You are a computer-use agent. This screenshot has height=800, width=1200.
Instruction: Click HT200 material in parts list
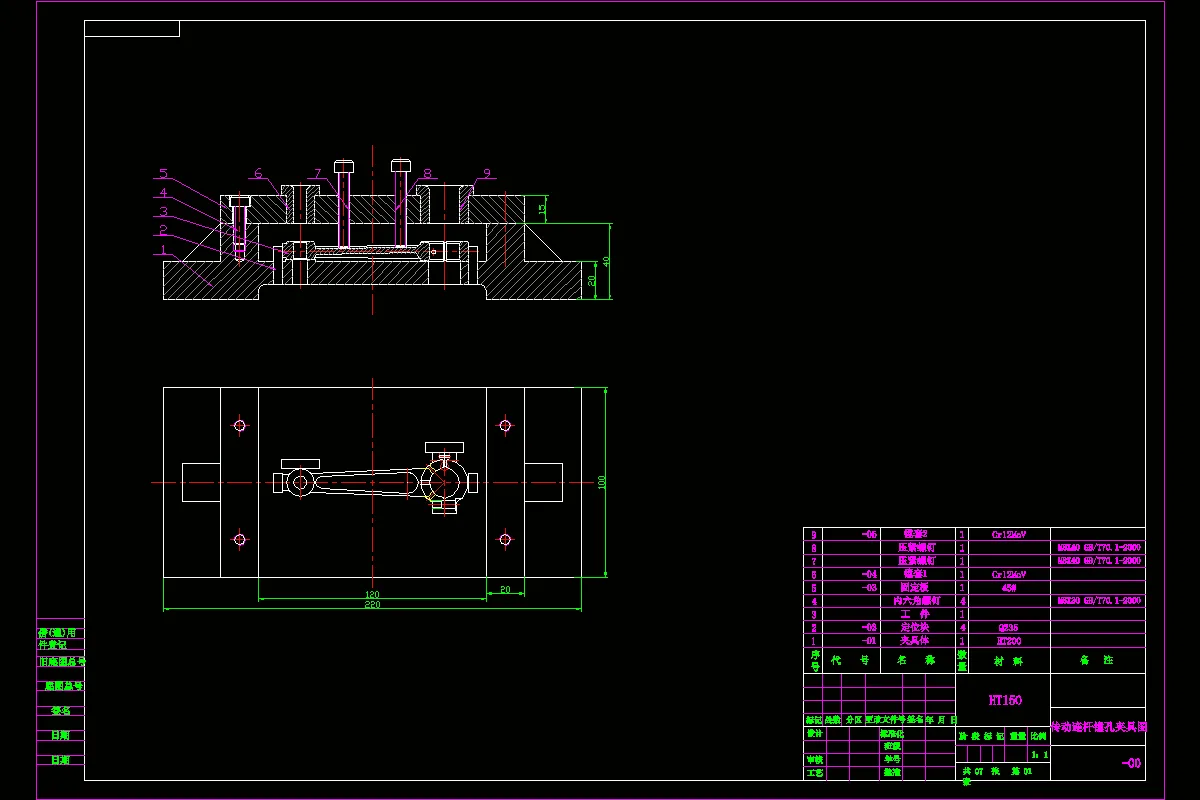coord(1008,641)
